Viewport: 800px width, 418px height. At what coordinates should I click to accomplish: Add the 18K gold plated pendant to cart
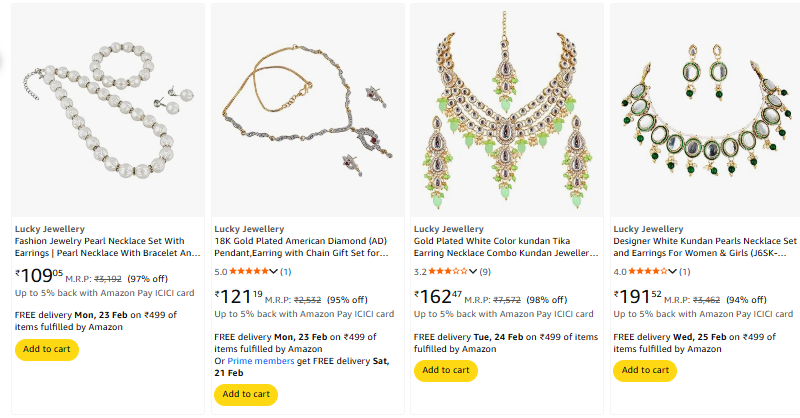246,394
